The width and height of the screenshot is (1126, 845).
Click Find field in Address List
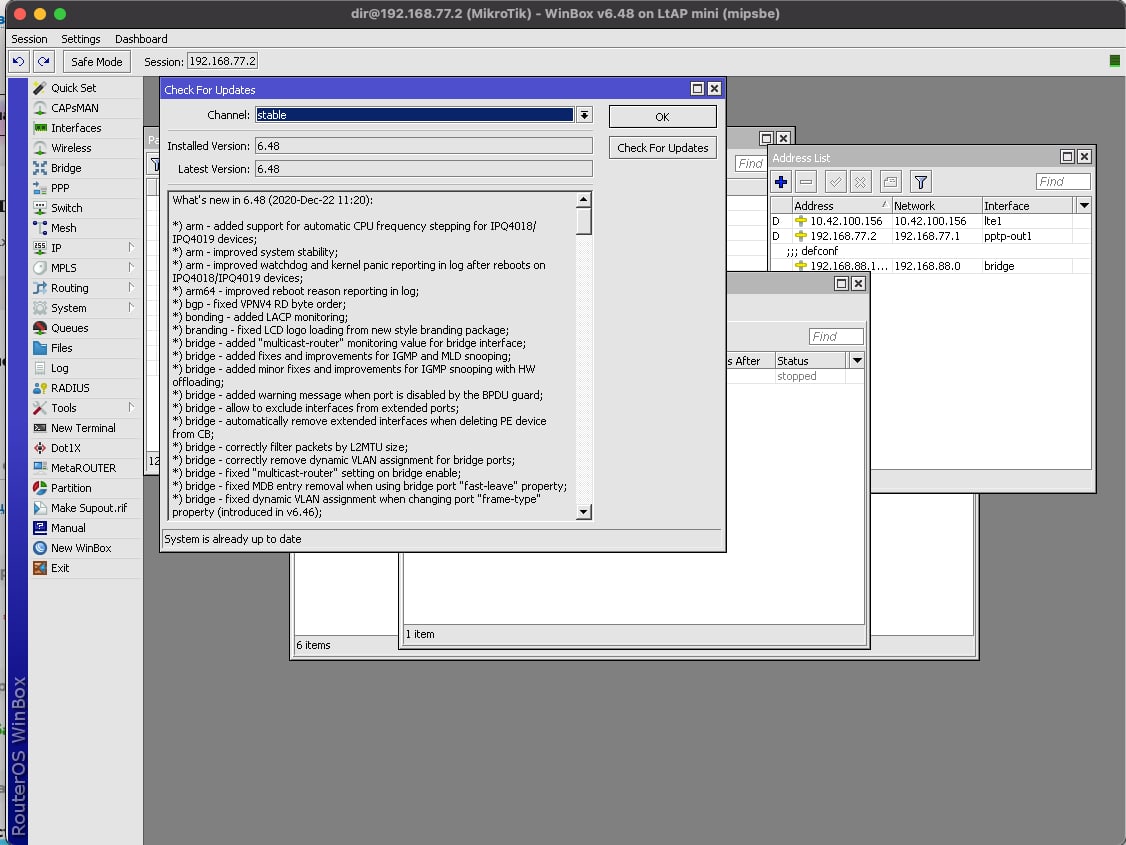[x=1063, y=182]
